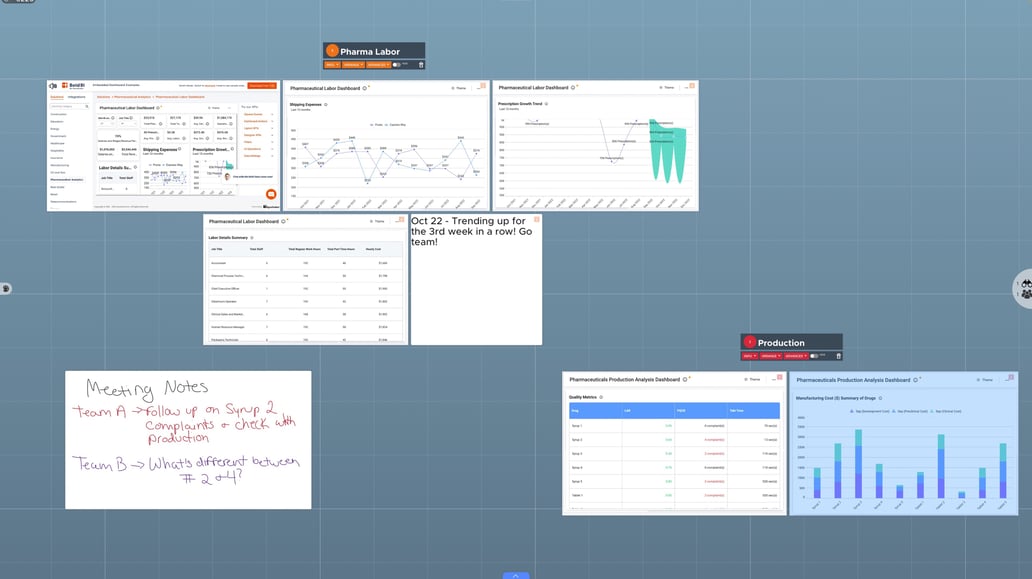This screenshot has height=579, width=1032.
Task: Open the Shipping Expenses dashboard in full screen
Action: pos(484,86)
